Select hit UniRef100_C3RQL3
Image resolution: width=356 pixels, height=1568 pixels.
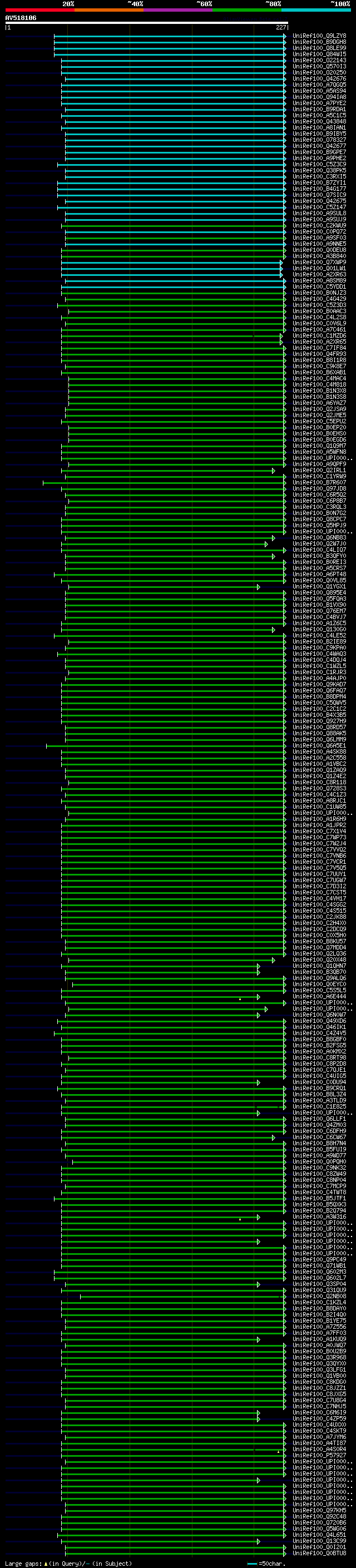tap(319, 506)
